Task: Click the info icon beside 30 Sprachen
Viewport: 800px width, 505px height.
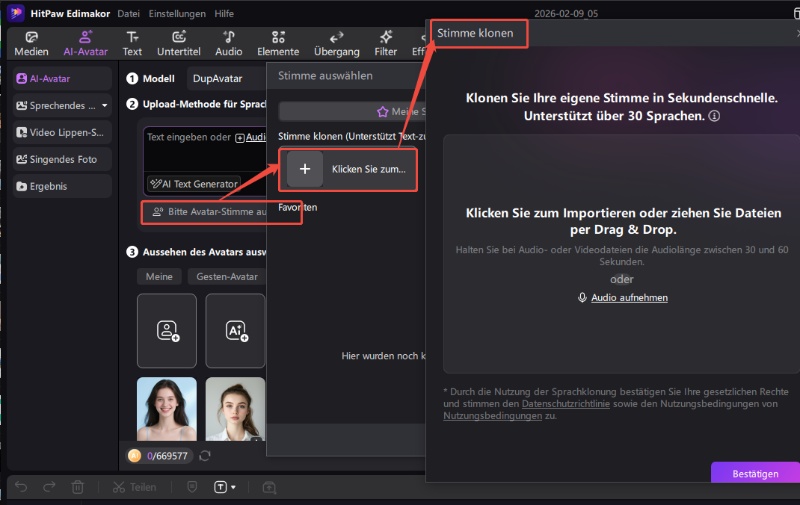Action: (x=714, y=116)
